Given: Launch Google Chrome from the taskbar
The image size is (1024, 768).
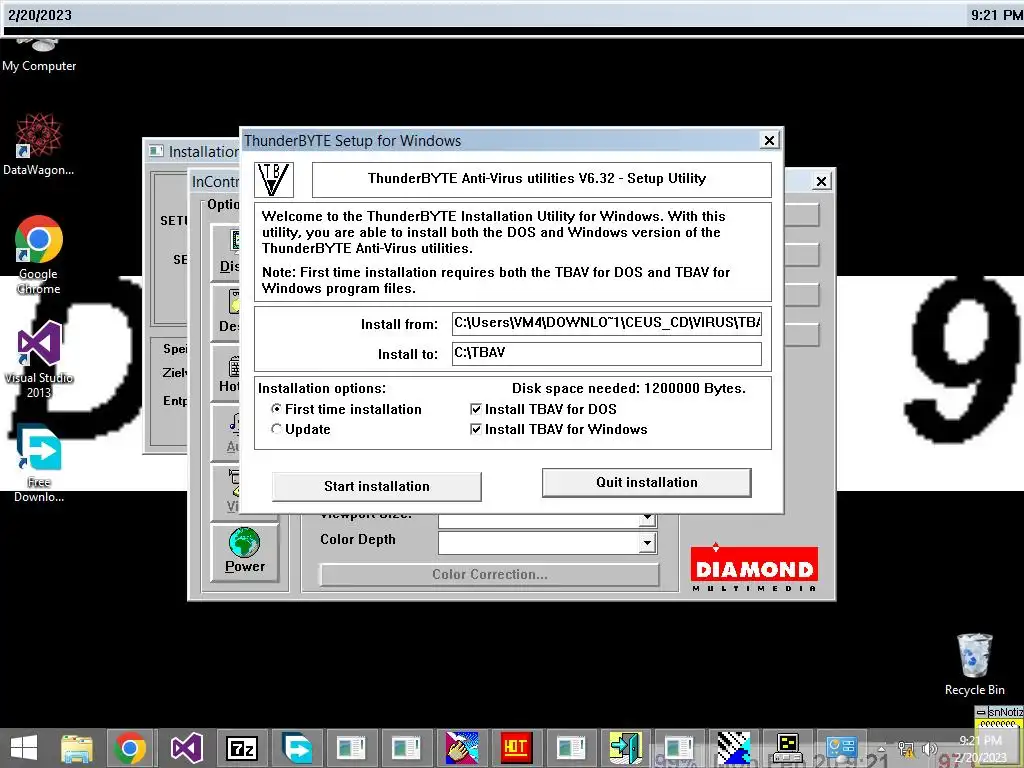Looking at the screenshot, I should coord(130,748).
